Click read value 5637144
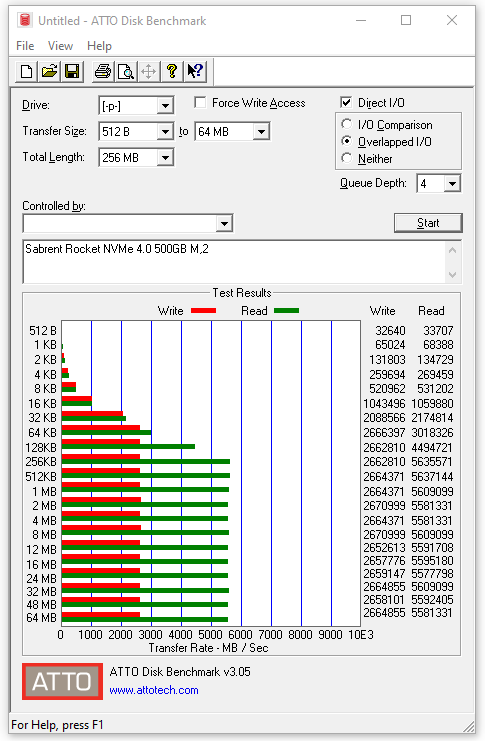Screen dimensions: 485x741 (x=432, y=476)
